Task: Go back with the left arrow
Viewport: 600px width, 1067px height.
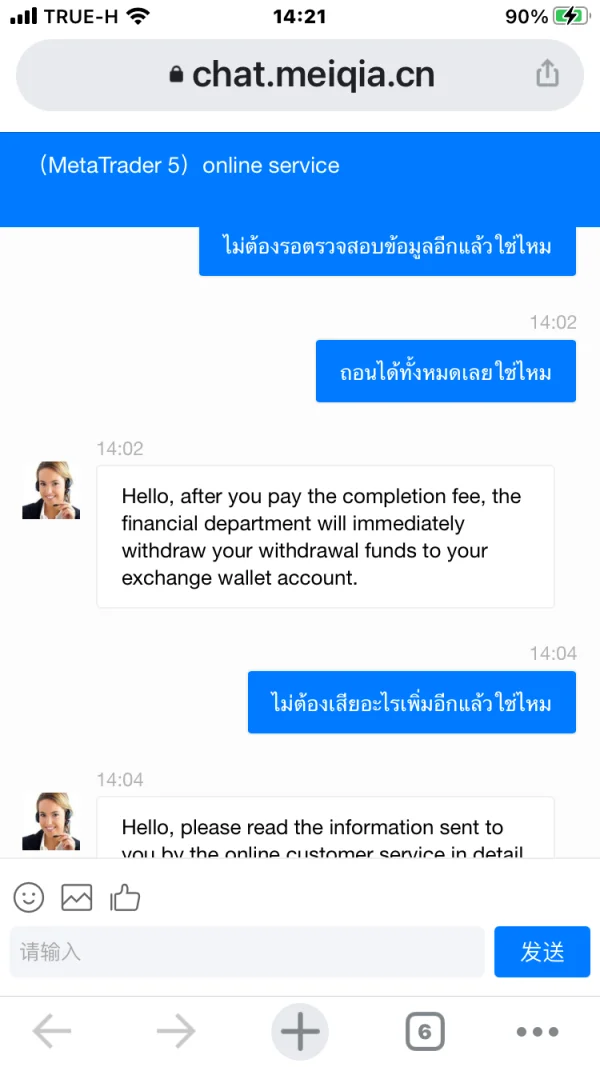Action: [52, 1032]
